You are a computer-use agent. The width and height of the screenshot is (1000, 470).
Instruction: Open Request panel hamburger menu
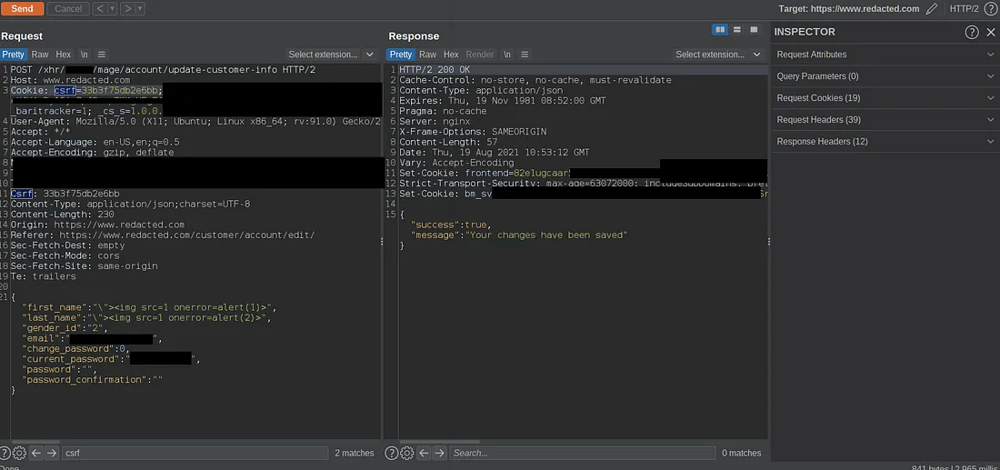pyautogui.click(x=102, y=54)
